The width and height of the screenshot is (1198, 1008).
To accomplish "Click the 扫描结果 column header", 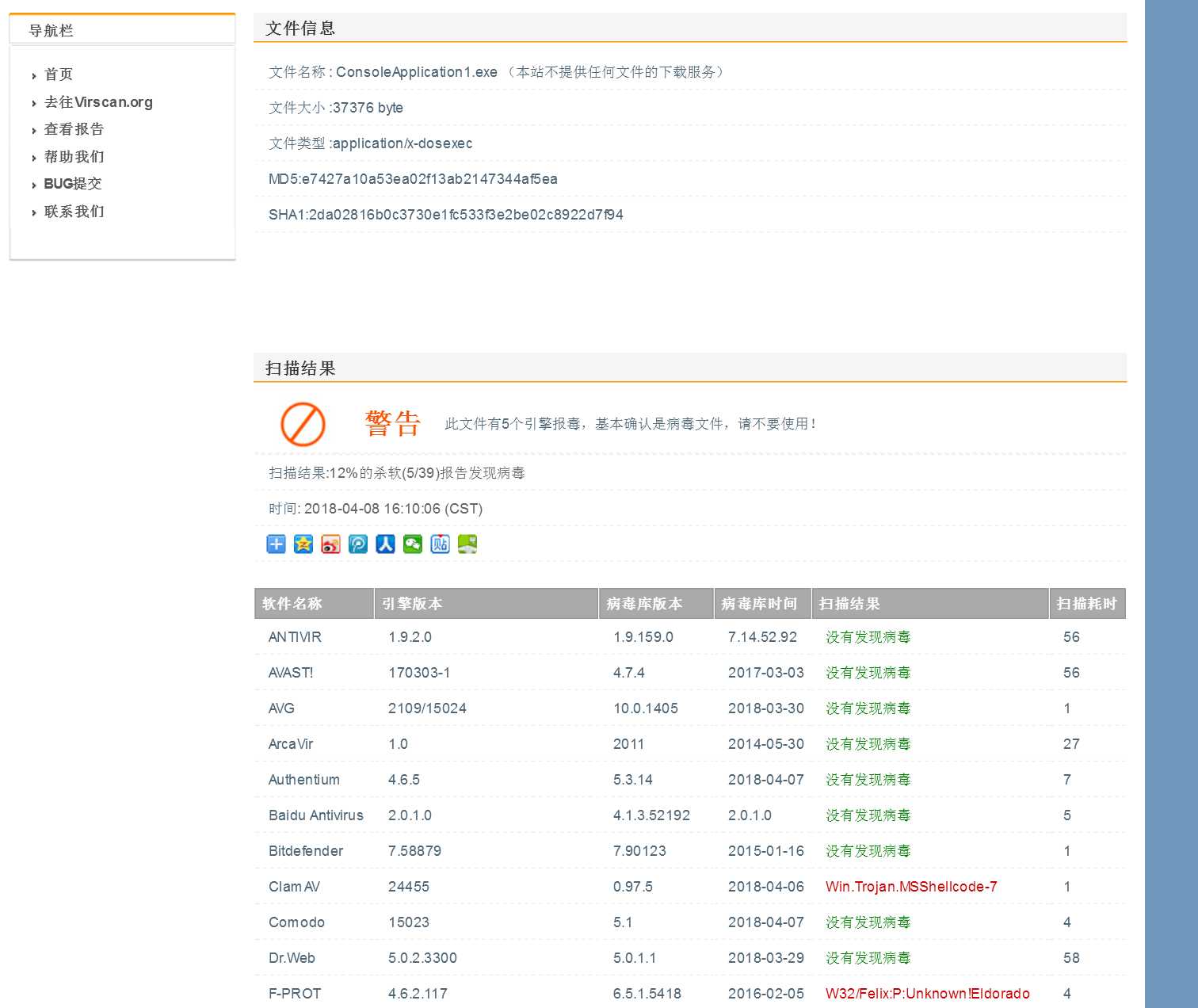I will (930, 603).
